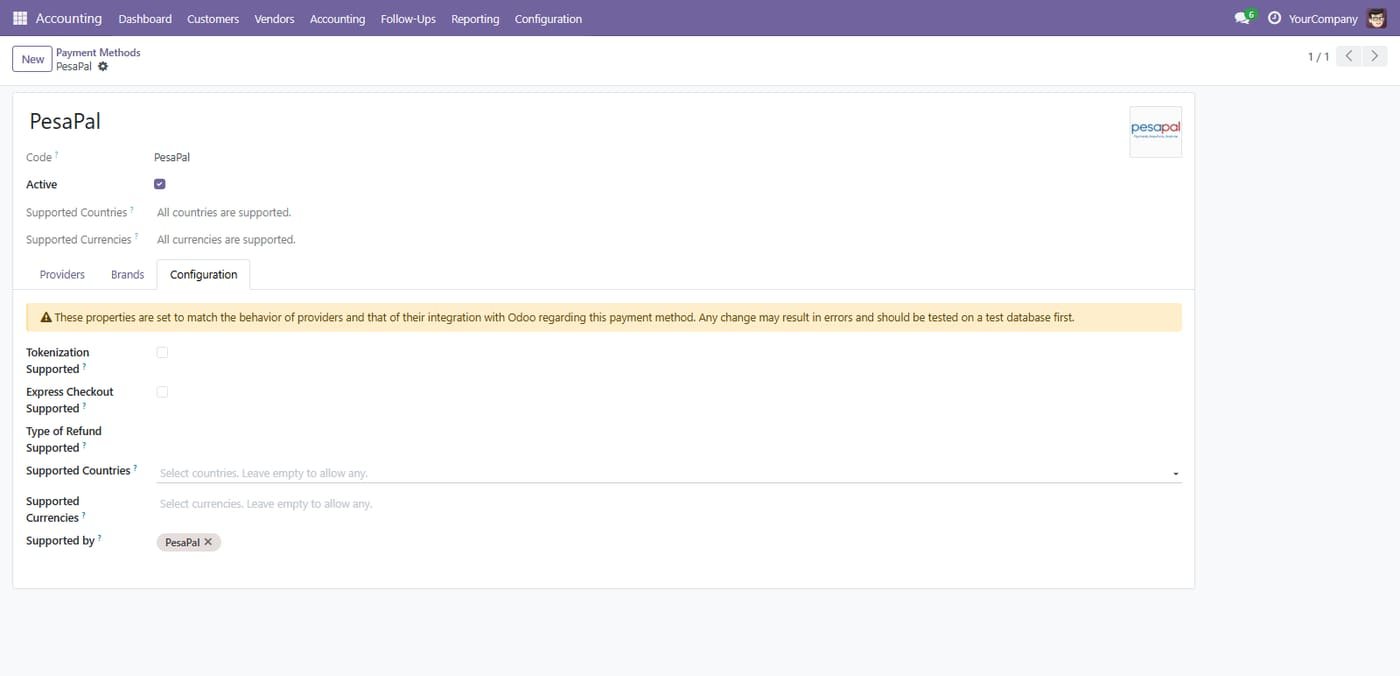Remove the PesaPal tag using its X
This screenshot has height=676, width=1400.
(208, 542)
